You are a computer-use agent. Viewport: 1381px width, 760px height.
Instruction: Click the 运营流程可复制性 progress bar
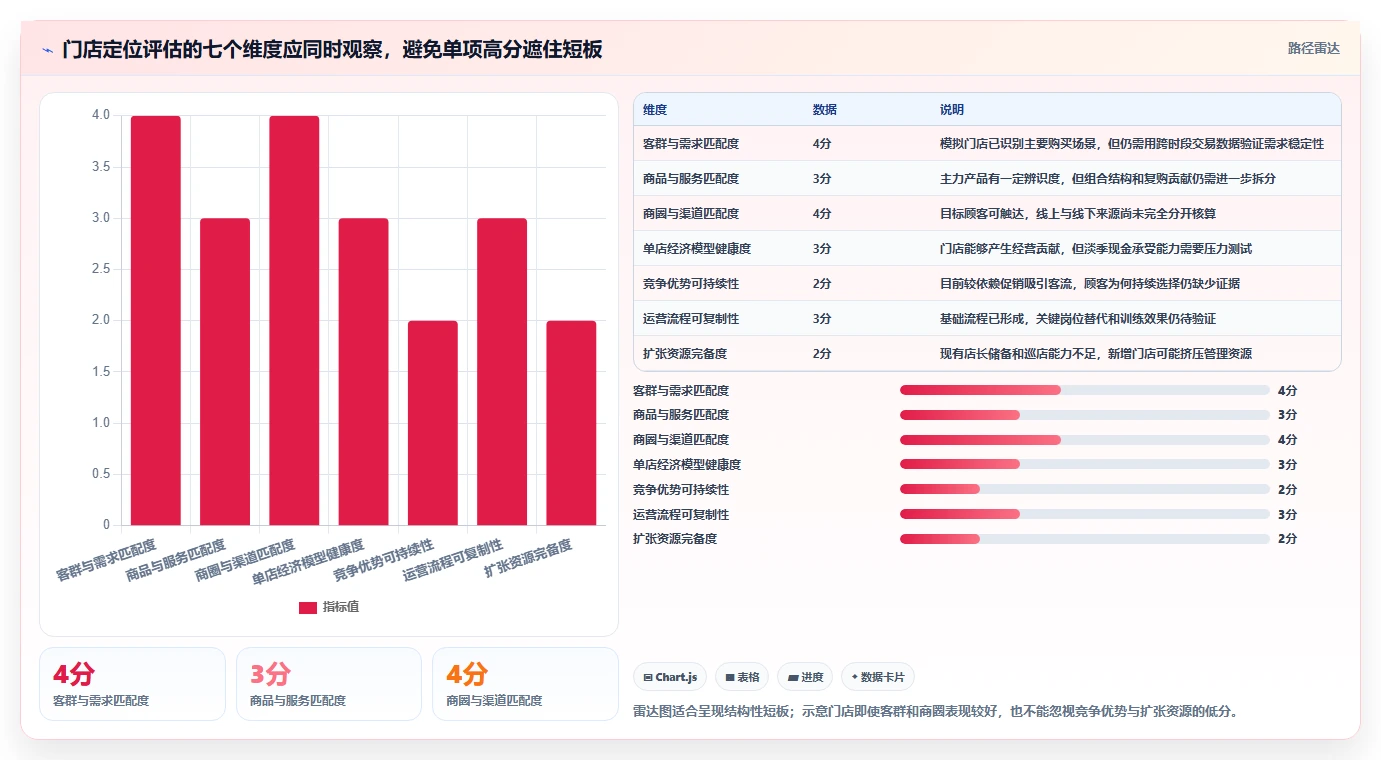(x=1085, y=514)
